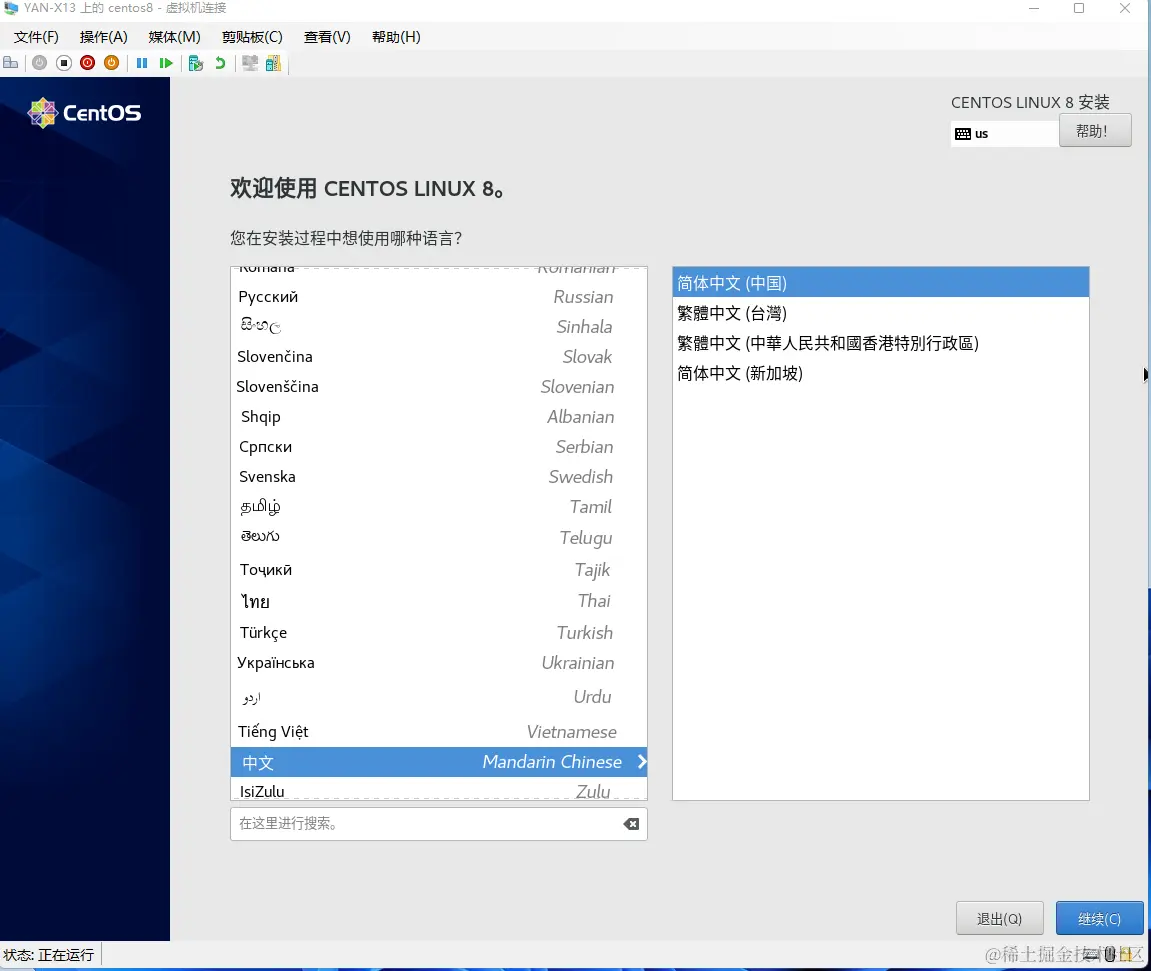This screenshot has height=971, width=1151.
Task: Select the Tamil language row
Action: 438,507
